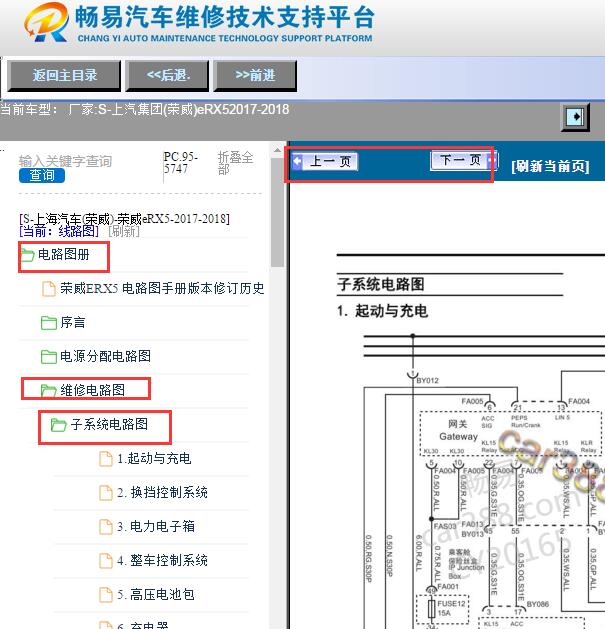Click document icon beside 荣威ERX5 修订历史

click(x=49, y=289)
